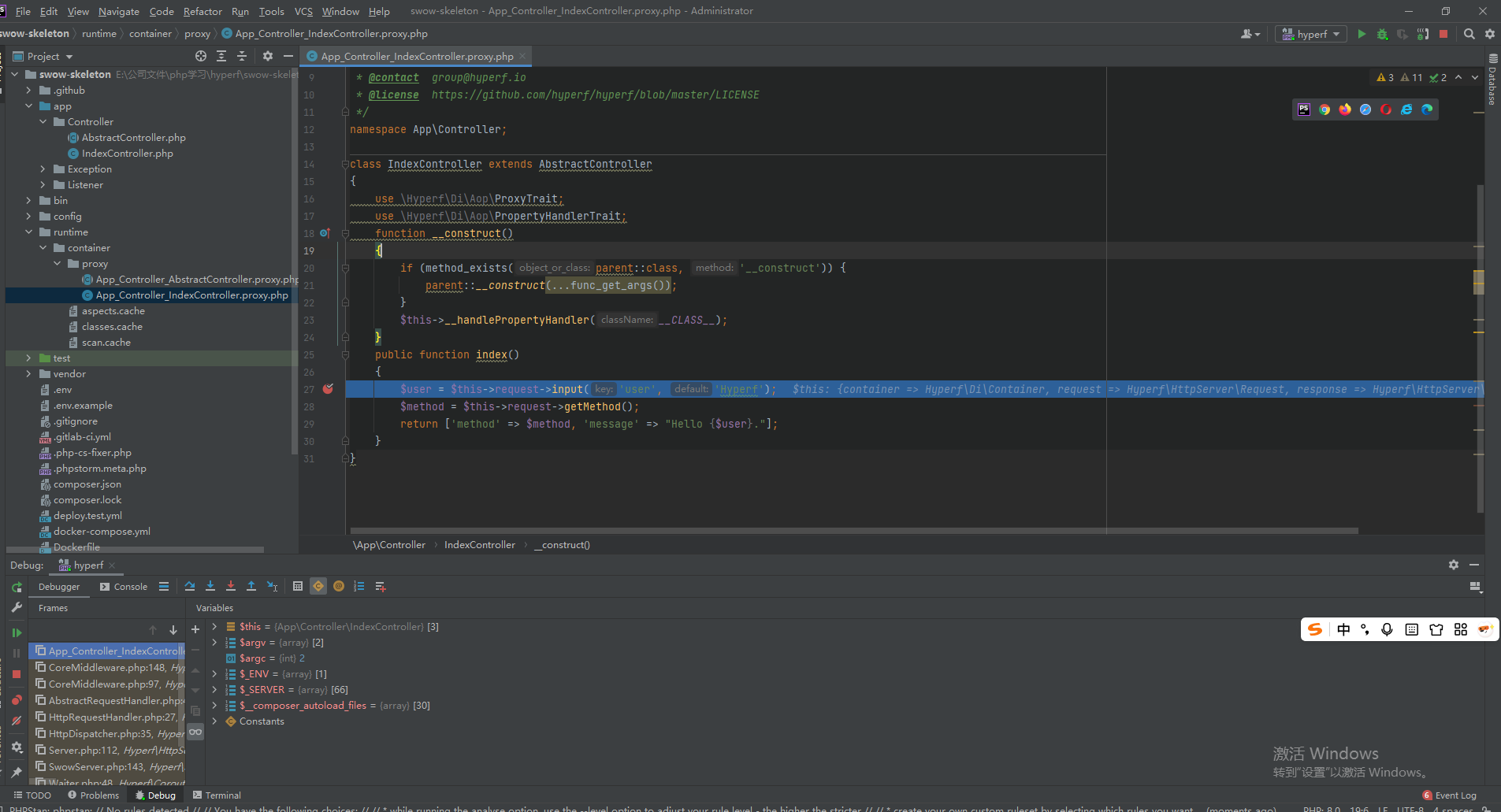Open the Event Log
Screen dimensions: 1501x812
coord(1450,795)
